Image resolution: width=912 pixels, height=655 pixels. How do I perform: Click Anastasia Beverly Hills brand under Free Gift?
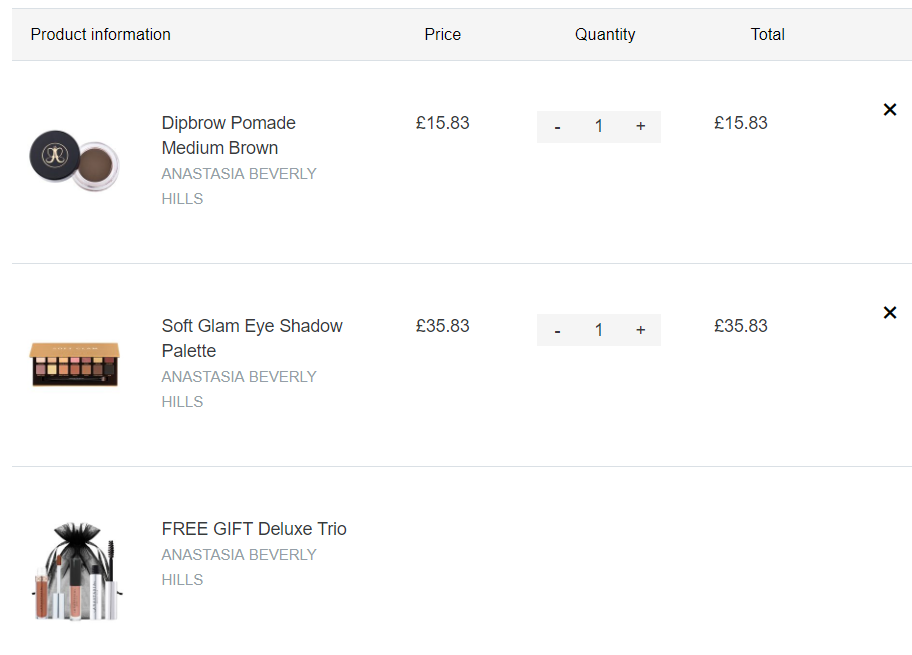pyautogui.click(x=239, y=567)
